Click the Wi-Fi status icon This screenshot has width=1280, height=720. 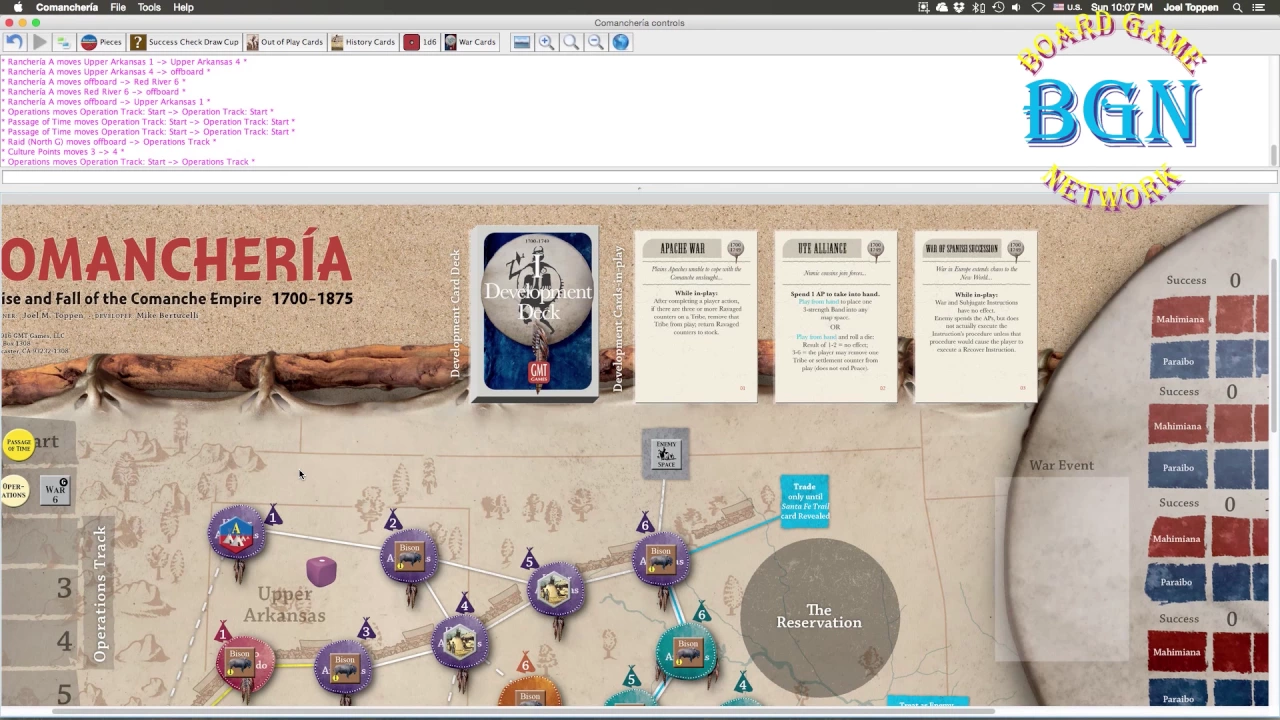(x=1038, y=7)
